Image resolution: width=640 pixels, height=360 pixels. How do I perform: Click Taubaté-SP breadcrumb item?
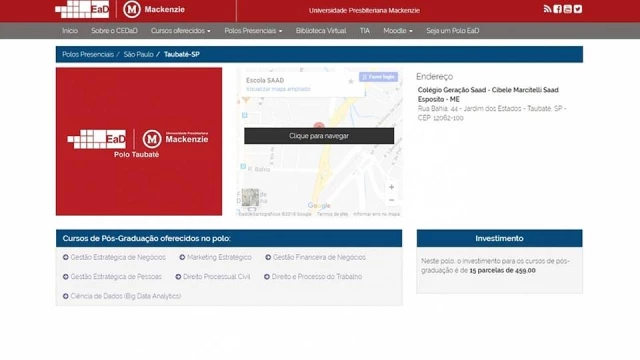click(182, 54)
